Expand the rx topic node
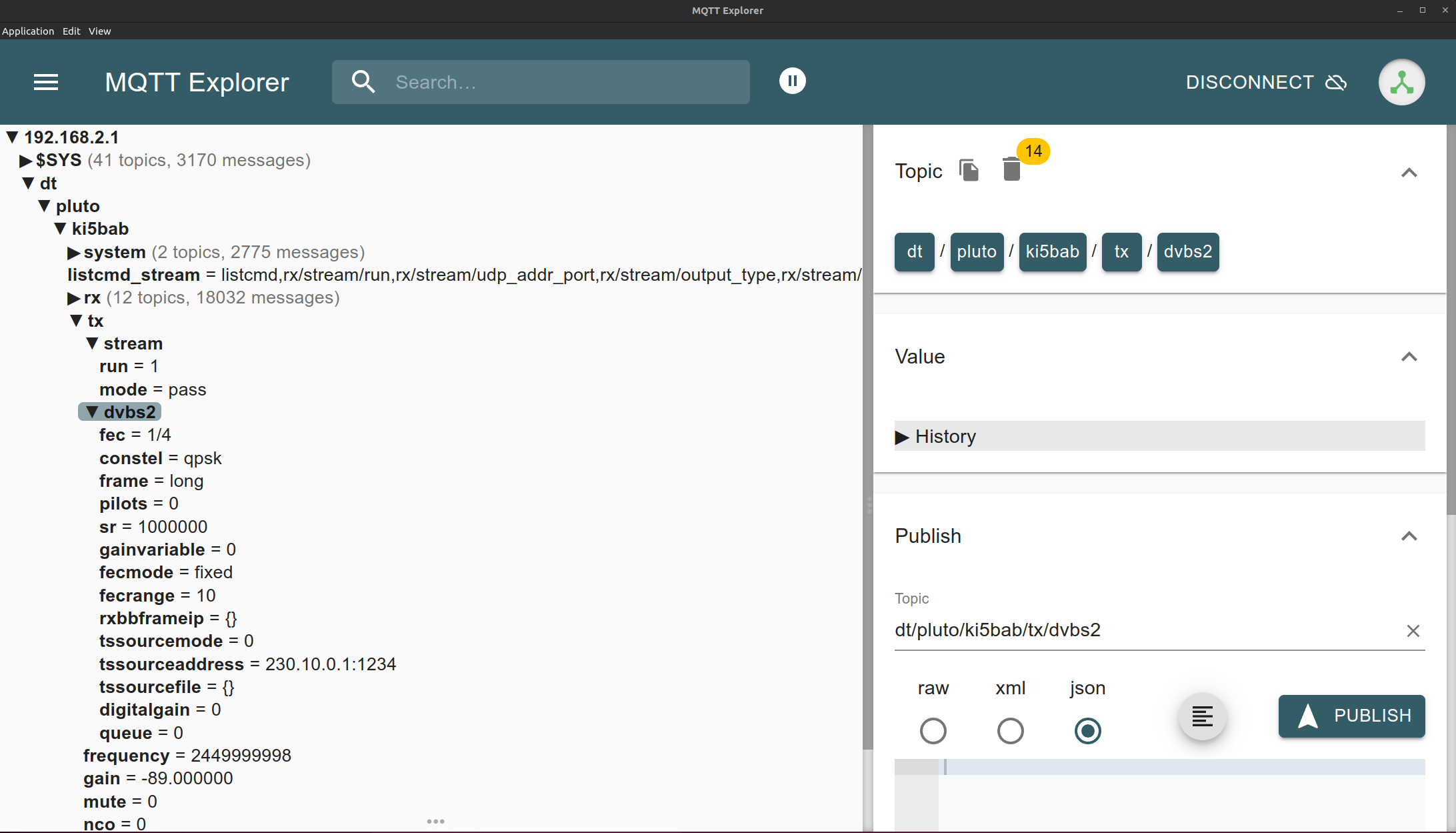Image resolution: width=1456 pixels, height=833 pixels. [73, 298]
